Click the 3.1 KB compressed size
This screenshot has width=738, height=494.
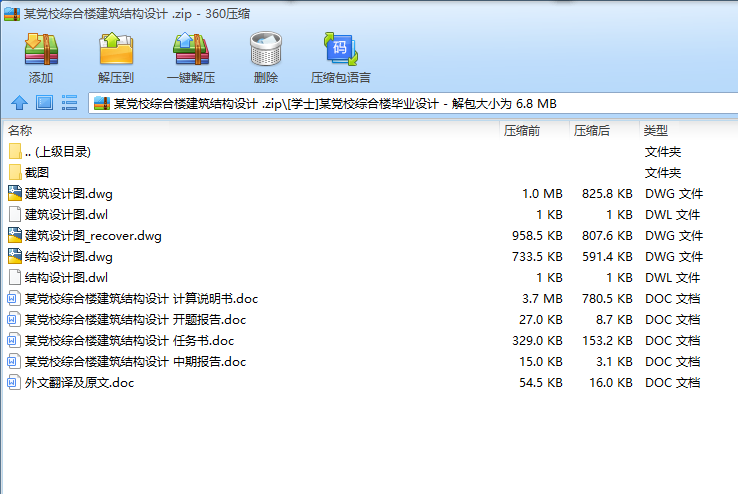(614, 361)
